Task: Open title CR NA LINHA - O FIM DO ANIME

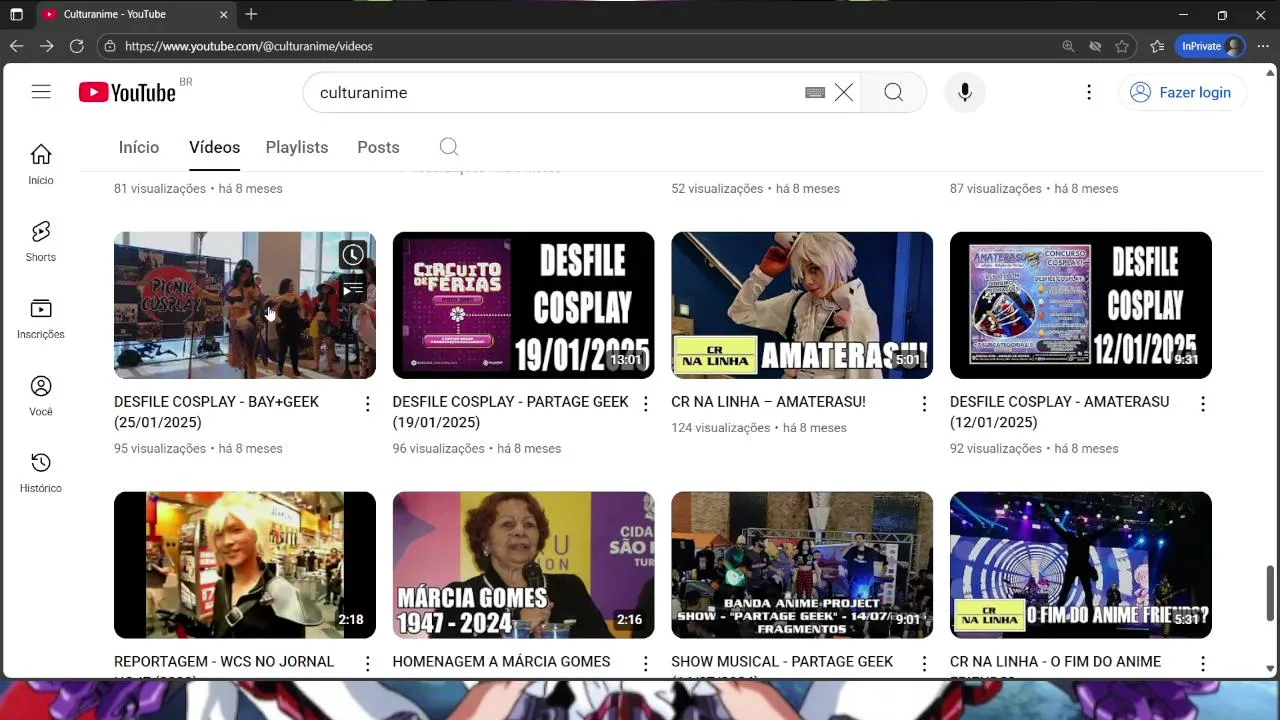Action: click(1055, 662)
